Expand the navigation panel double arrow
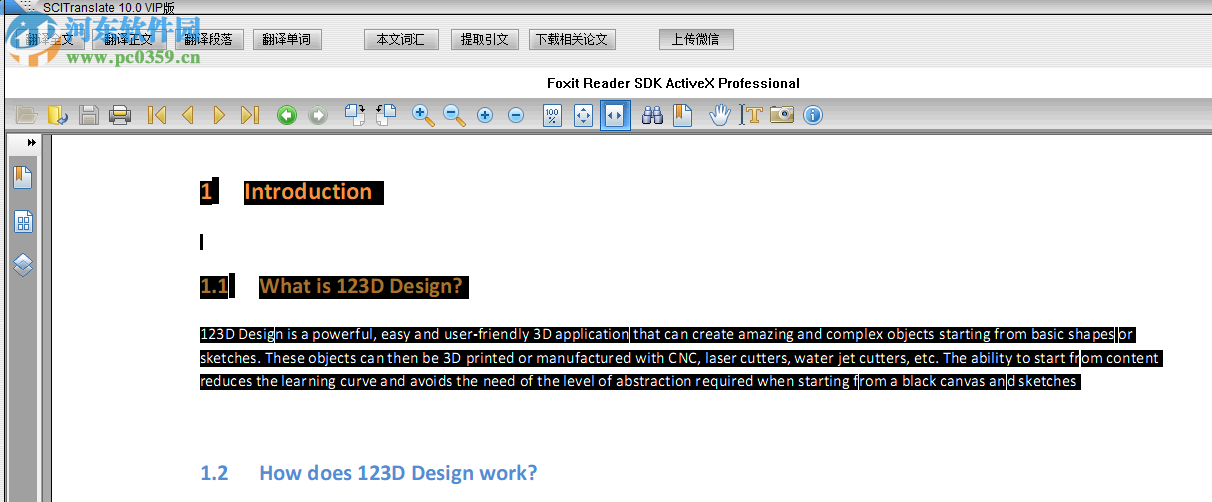The height and width of the screenshot is (502, 1212). coord(32,143)
